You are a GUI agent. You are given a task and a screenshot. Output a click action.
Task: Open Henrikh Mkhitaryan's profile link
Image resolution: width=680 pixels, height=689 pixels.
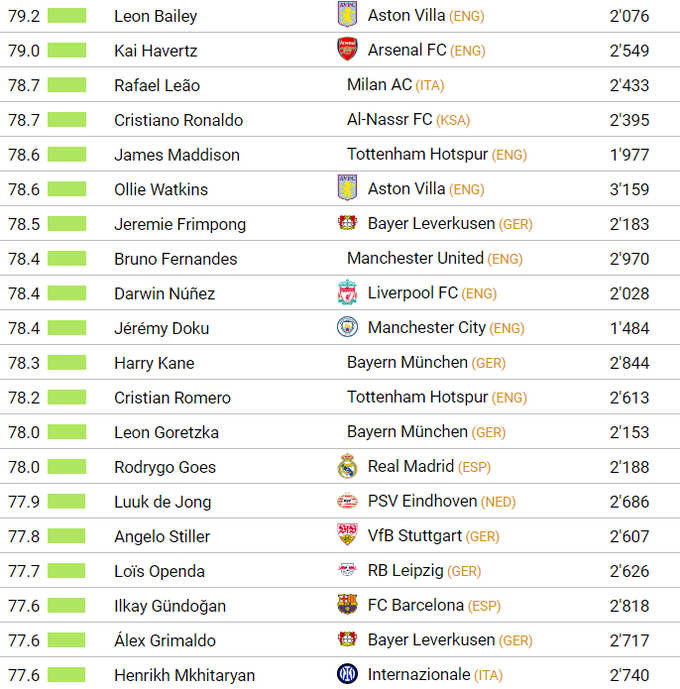pyautogui.click(x=184, y=675)
